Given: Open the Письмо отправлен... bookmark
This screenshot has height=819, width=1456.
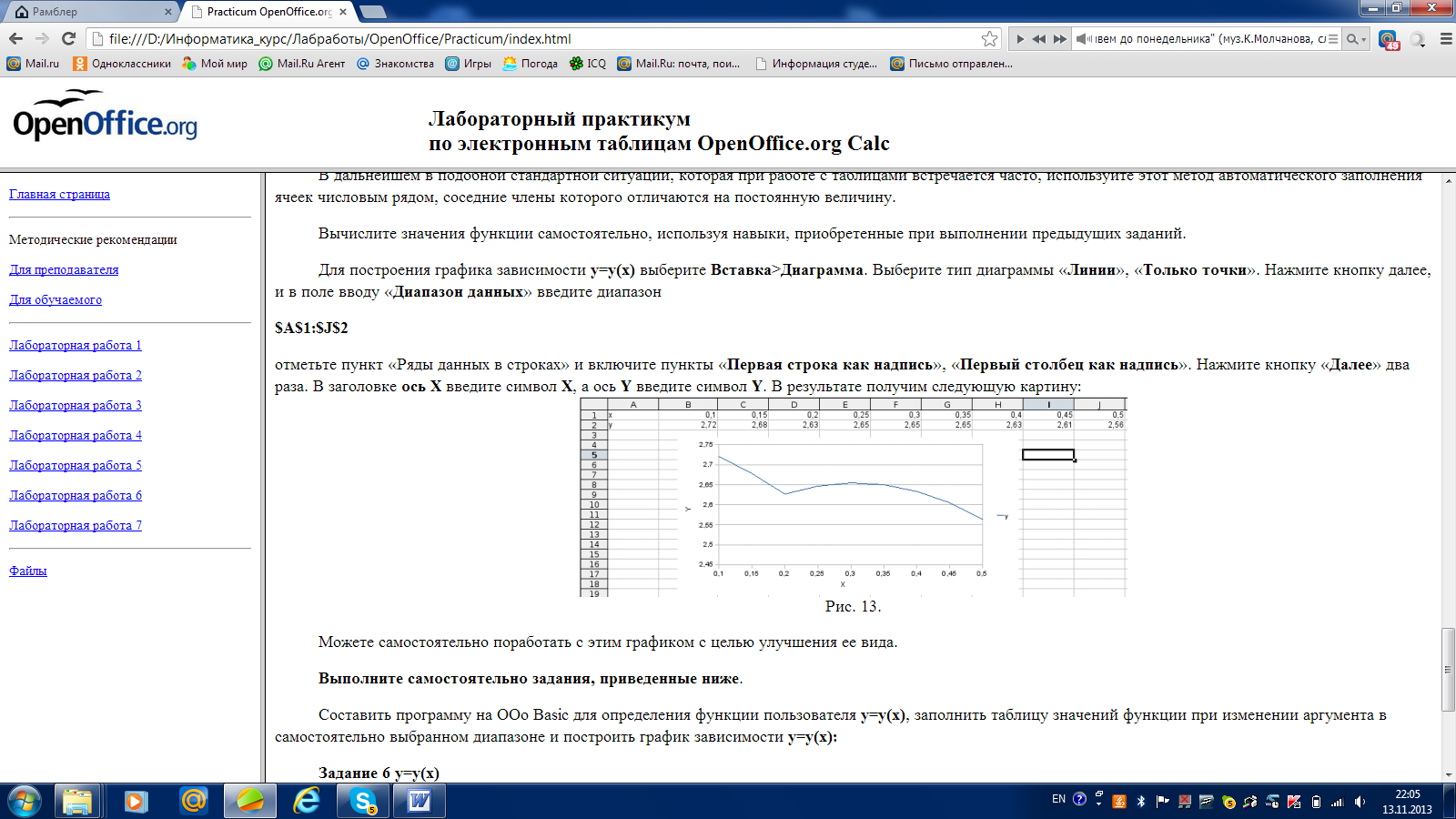Looking at the screenshot, I should (x=952, y=64).
